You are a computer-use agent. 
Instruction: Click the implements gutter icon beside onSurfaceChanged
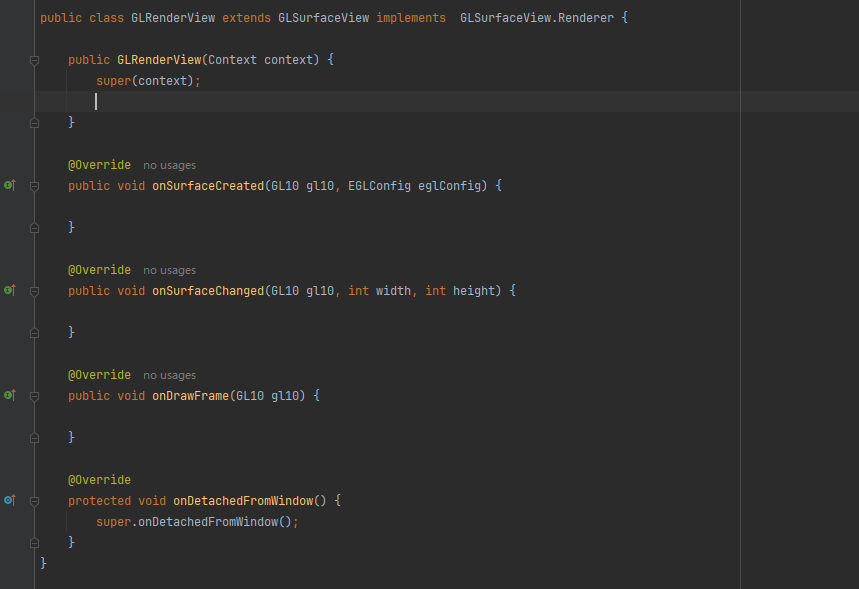point(10,290)
